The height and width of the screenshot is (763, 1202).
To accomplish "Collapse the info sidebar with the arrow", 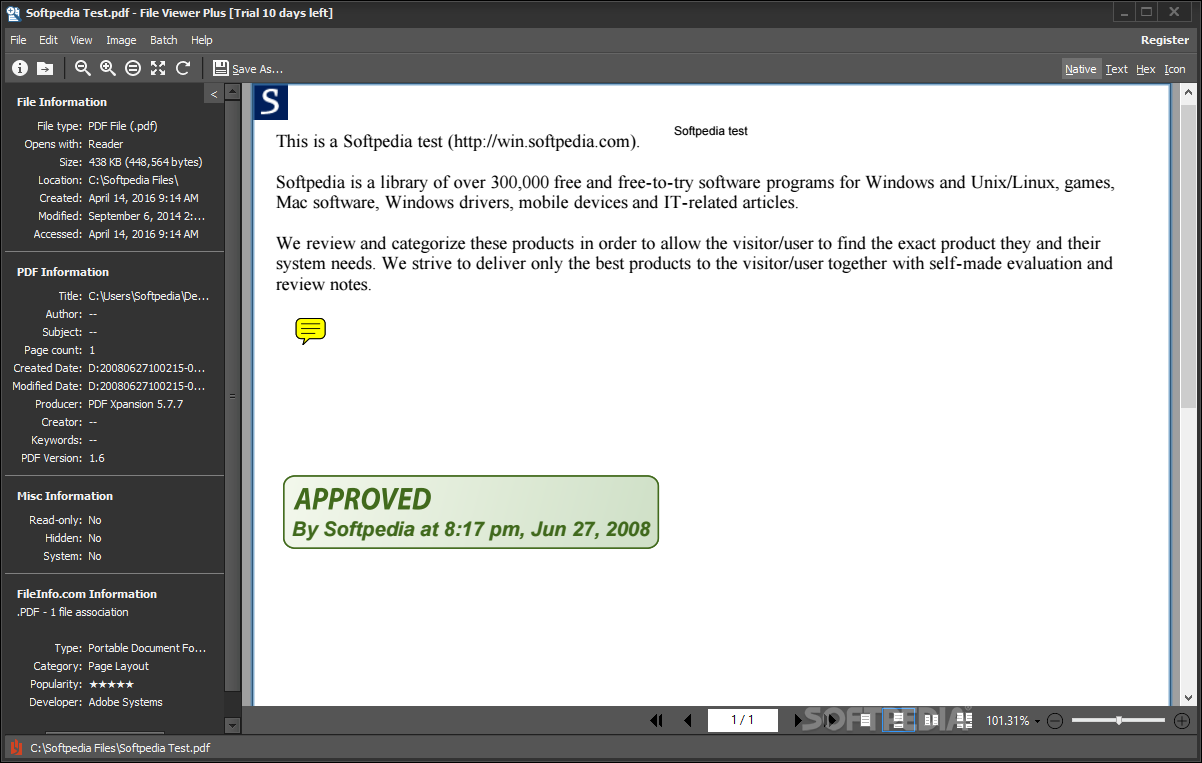I will pos(214,93).
